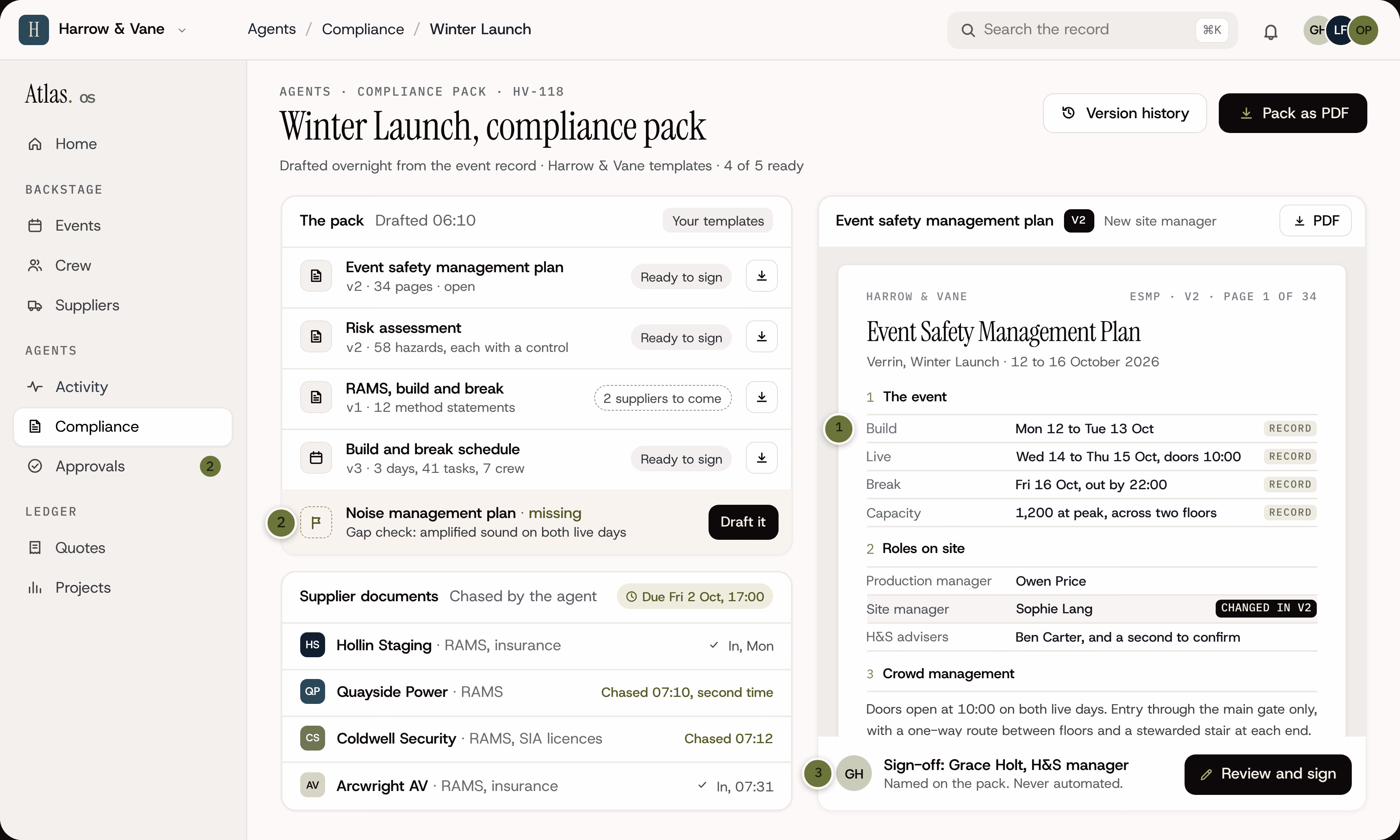
Task: Click the 2 suppliers to come badge
Action: click(x=662, y=398)
